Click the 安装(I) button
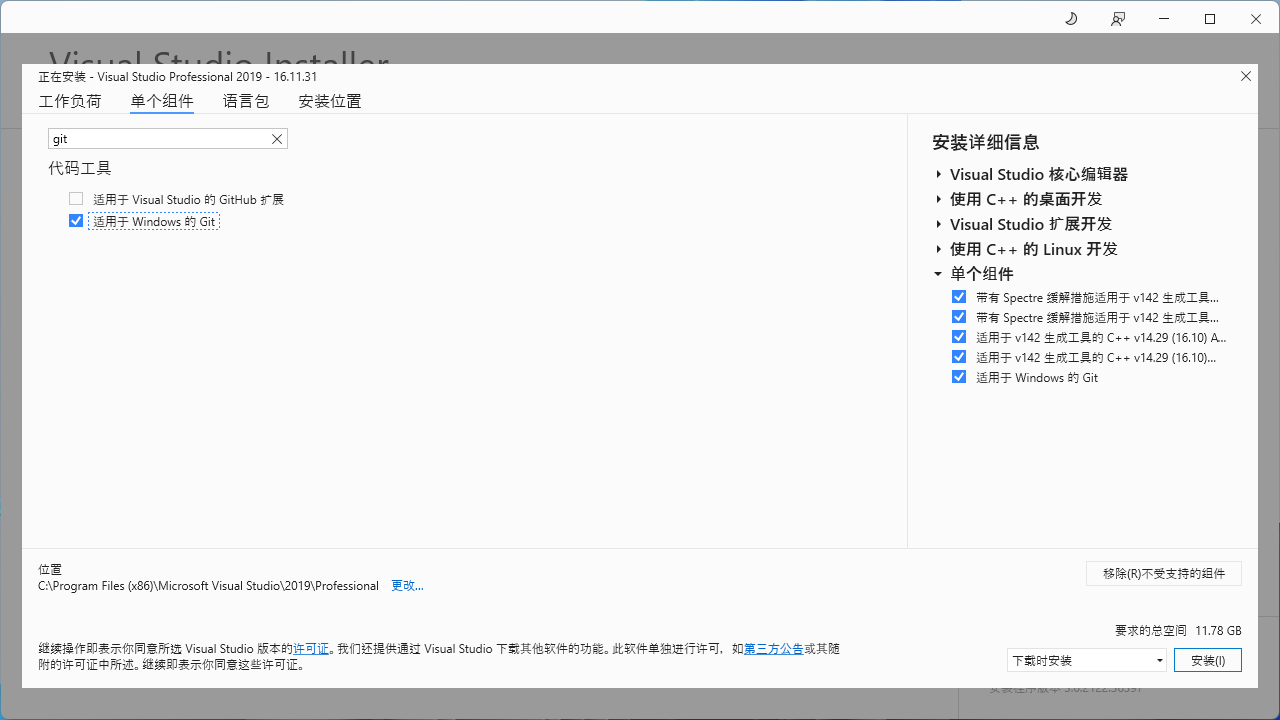The image size is (1280, 720). (1208, 660)
